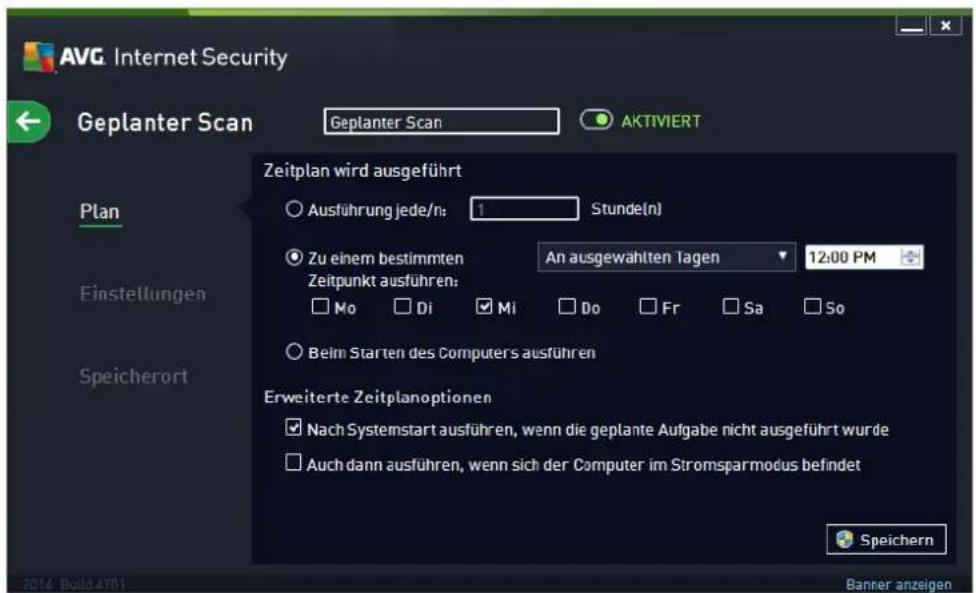Click the 12:00 PM time spinner arrows

911,257
